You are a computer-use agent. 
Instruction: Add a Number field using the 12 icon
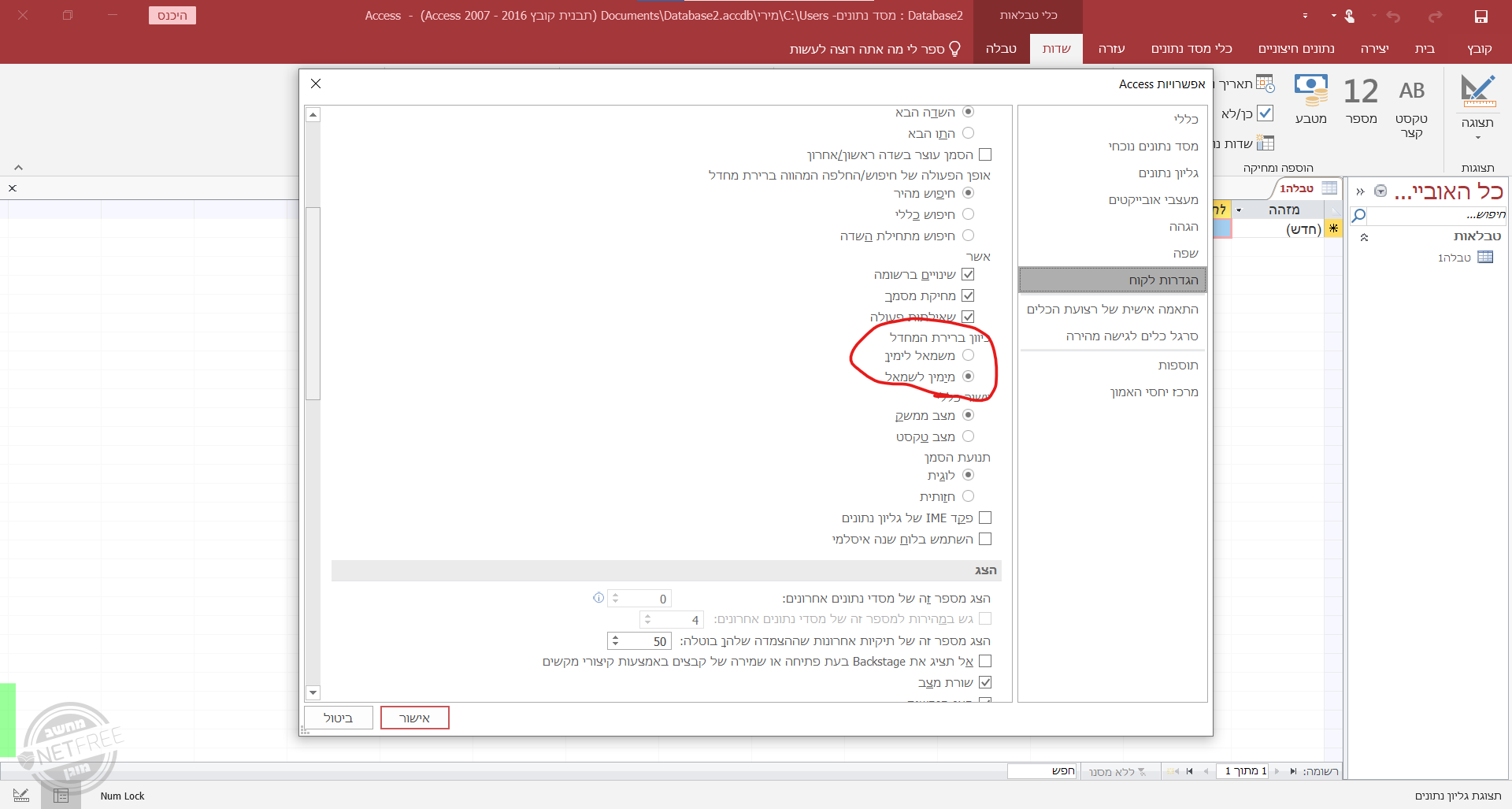tap(1361, 91)
